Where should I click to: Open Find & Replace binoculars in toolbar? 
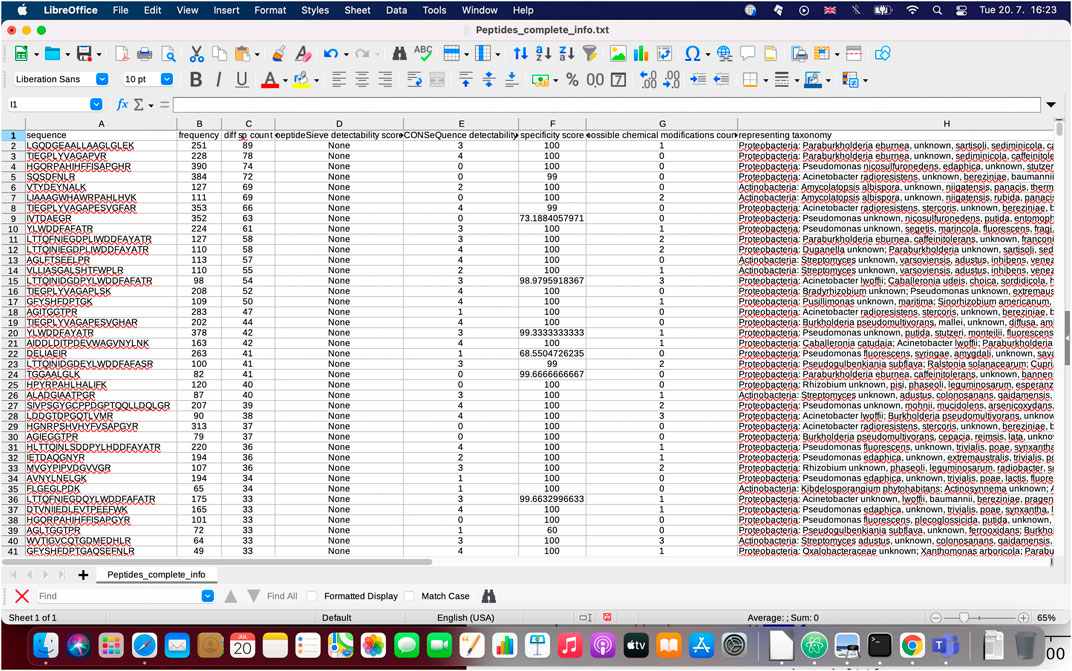click(x=399, y=54)
